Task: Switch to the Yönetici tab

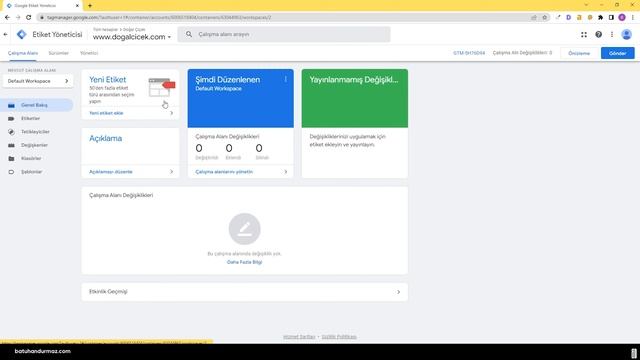Action: [89, 53]
